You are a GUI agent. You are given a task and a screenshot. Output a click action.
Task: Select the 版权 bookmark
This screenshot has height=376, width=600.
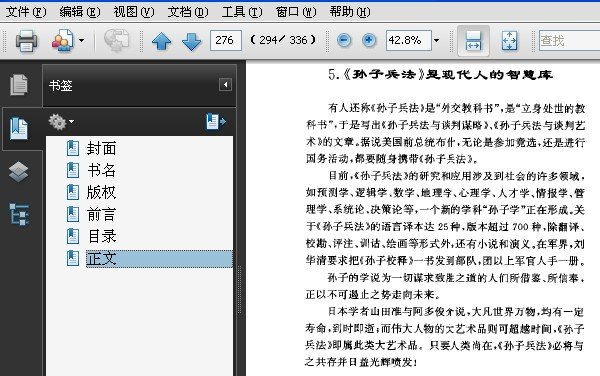pos(101,192)
